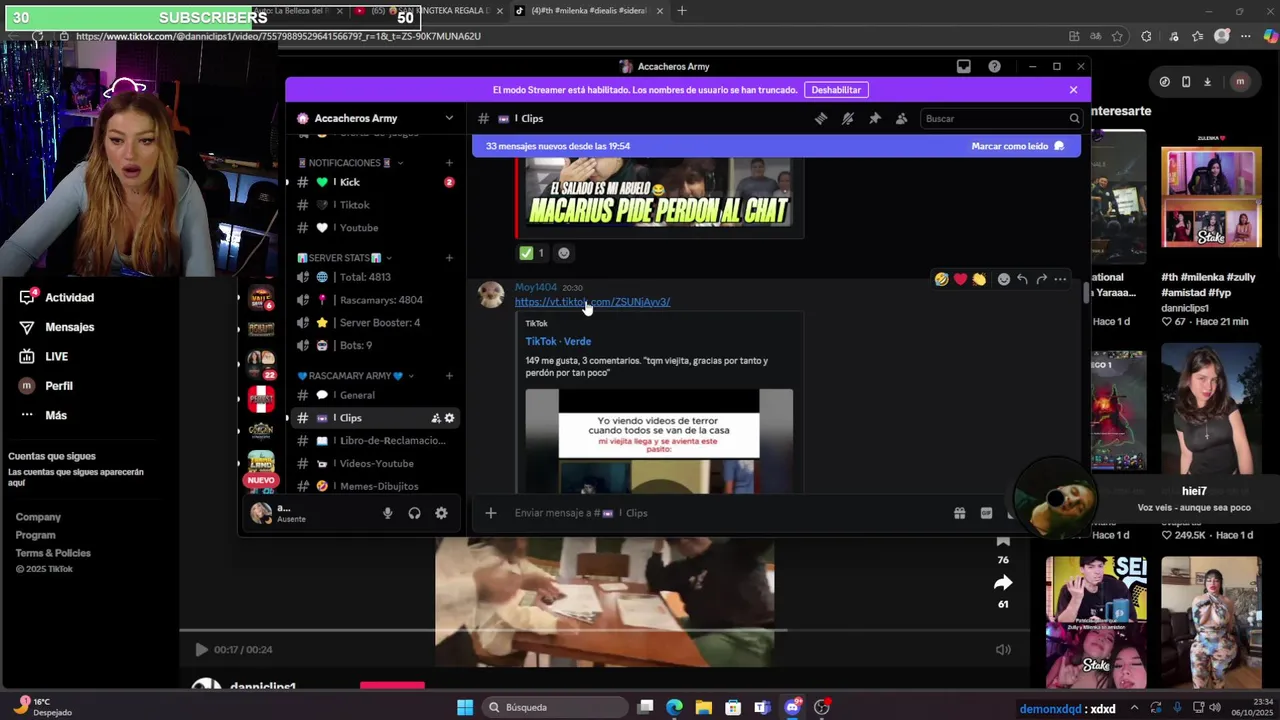Select Actividad in TikTok sidebar
1280x720 pixels.
pyautogui.click(x=57, y=297)
